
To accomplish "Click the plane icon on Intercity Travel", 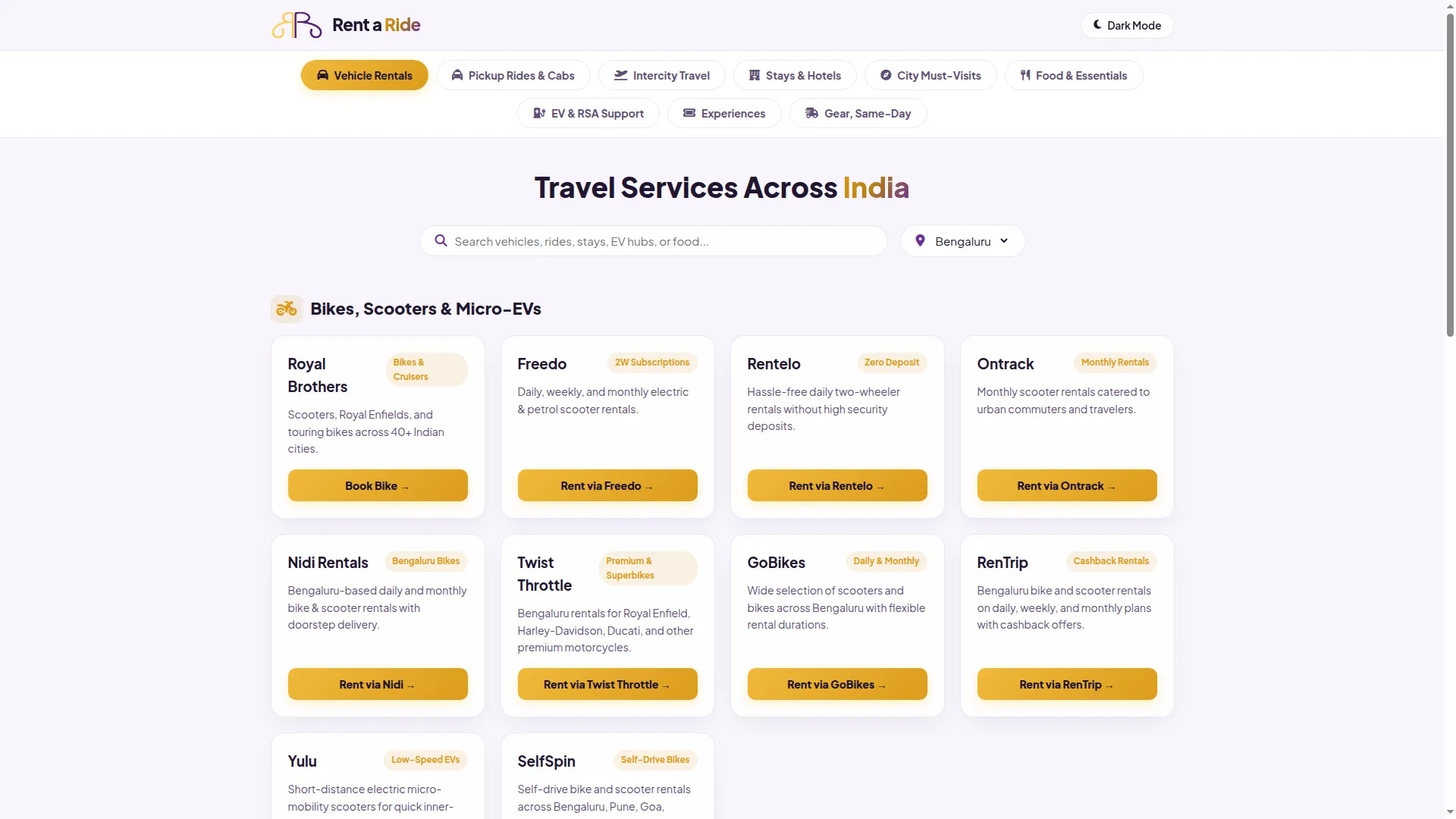I will [x=621, y=75].
